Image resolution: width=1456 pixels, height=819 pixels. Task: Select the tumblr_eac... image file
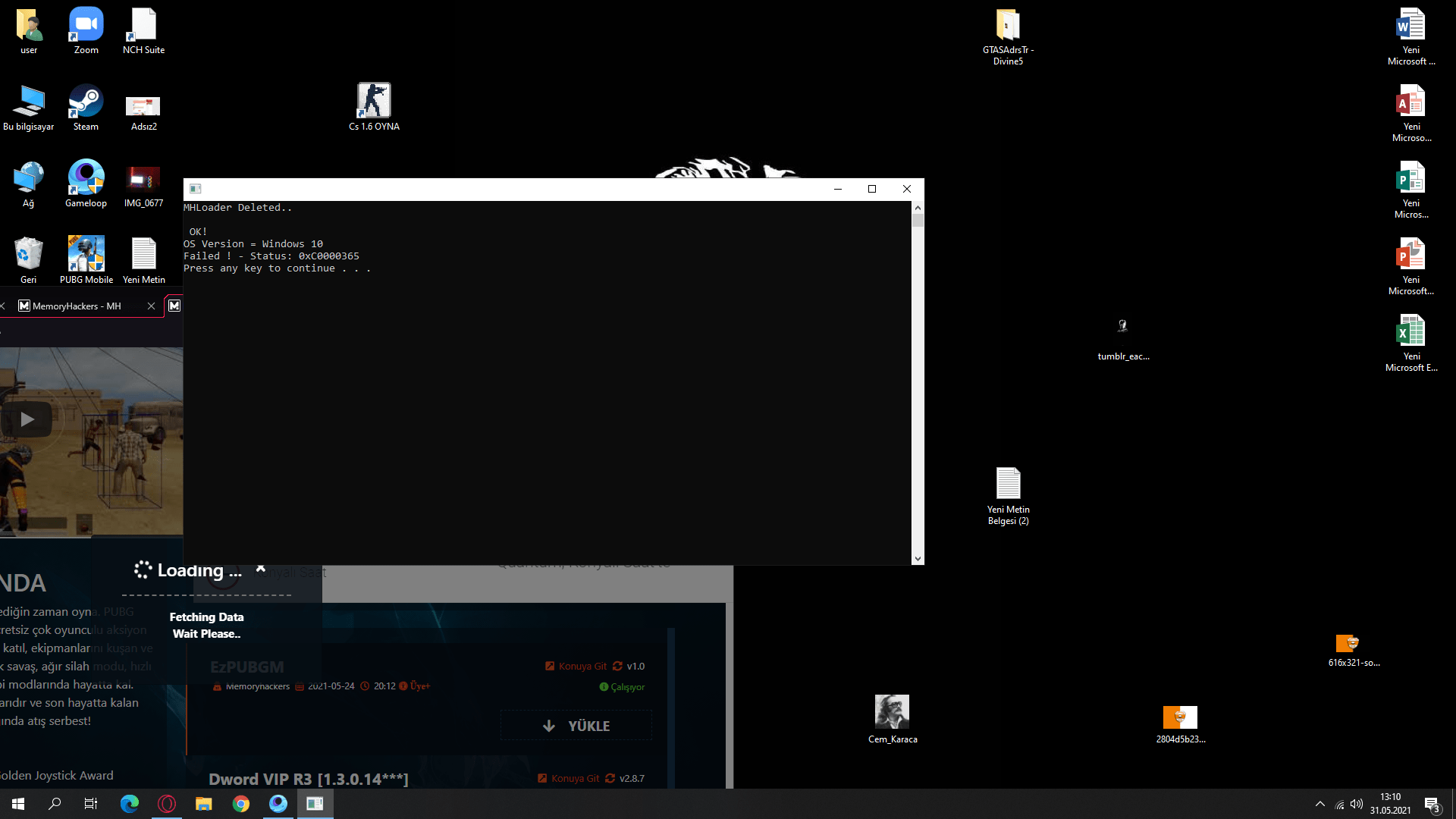coord(1123,339)
